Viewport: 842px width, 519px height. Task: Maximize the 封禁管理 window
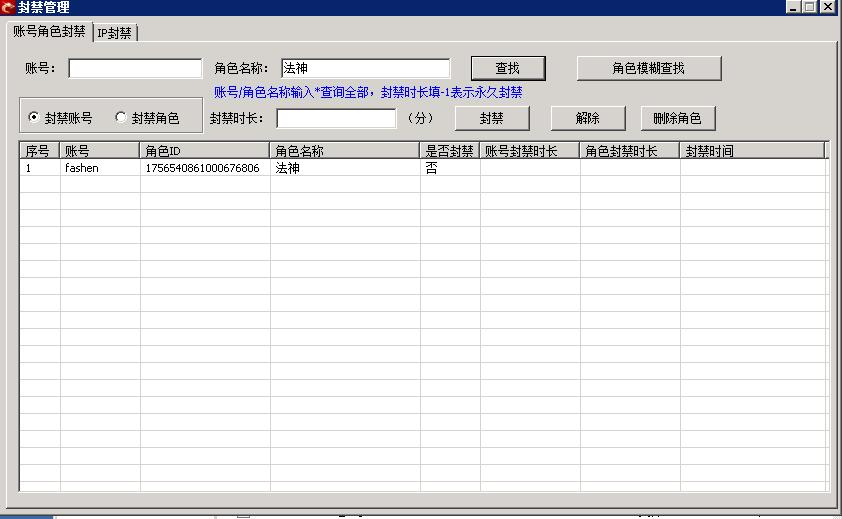click(810, 7)
